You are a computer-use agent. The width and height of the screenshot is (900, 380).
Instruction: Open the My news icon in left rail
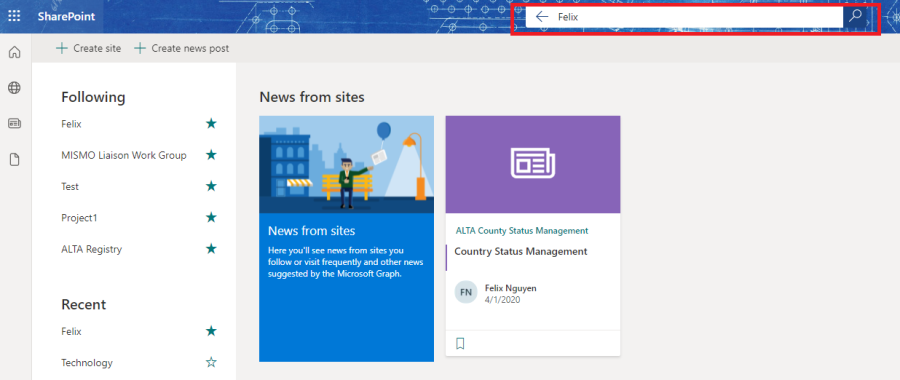click(x=14, y=123)
